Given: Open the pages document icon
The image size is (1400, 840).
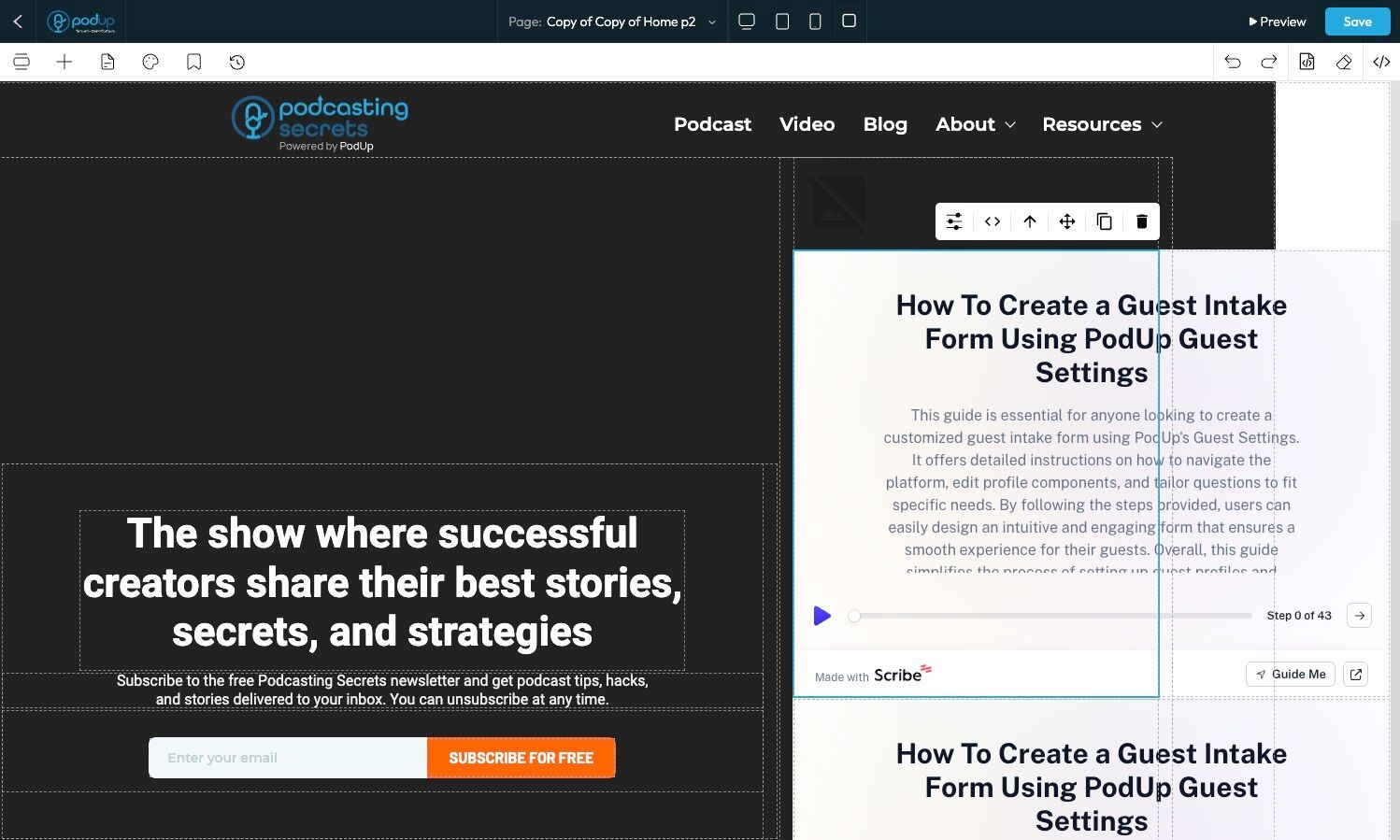Looking at the screenshot, I should click(107, 63).
